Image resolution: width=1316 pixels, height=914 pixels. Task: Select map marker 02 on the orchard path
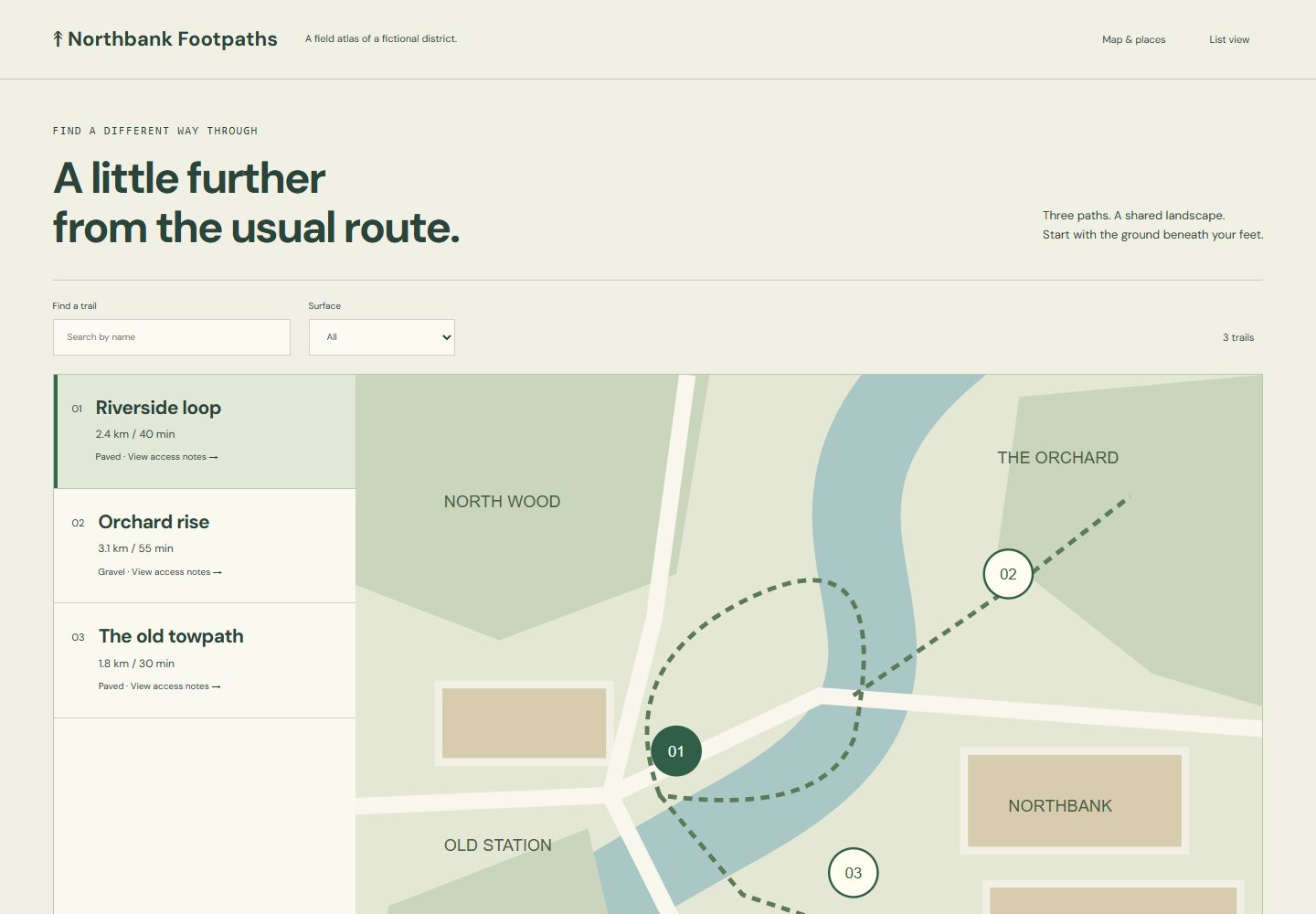click(x=1008, y=574)
